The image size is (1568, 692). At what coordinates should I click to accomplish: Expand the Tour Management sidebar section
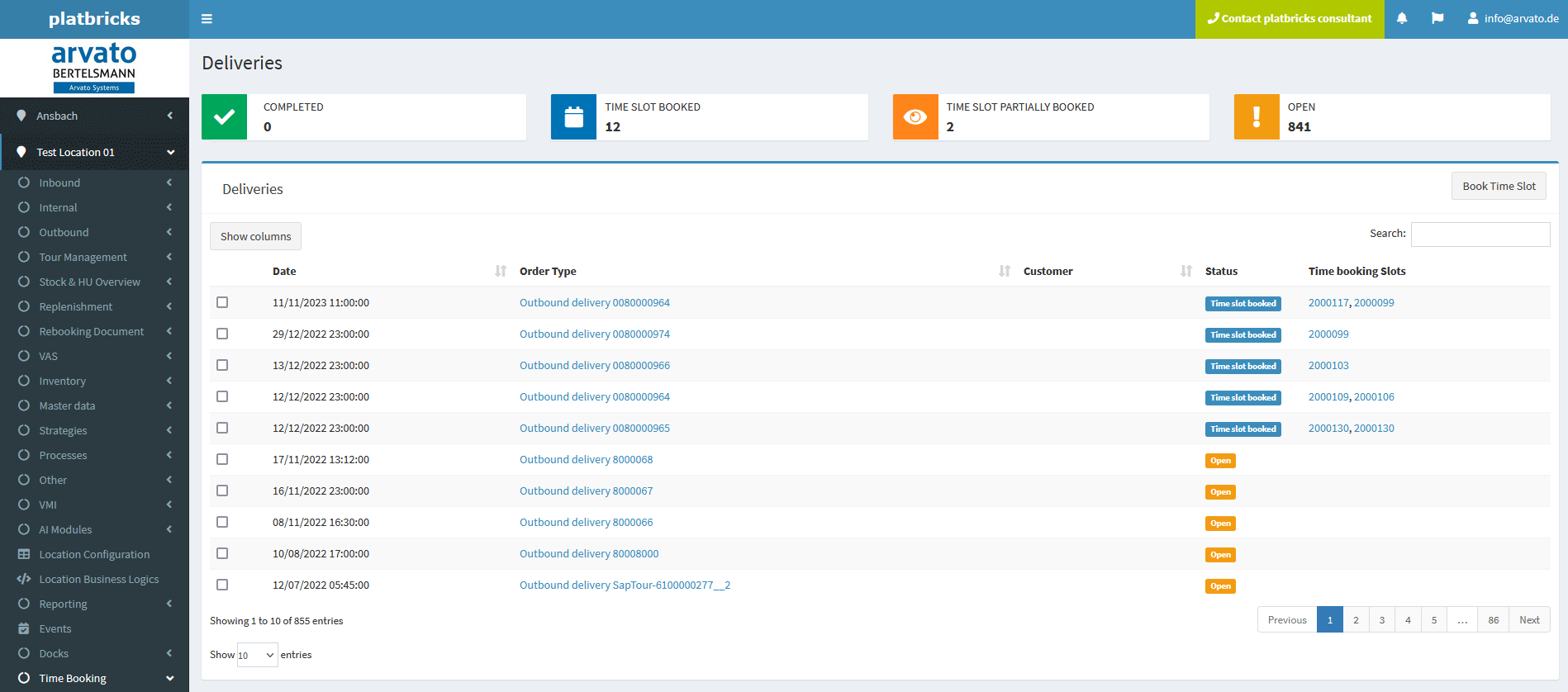pyautogui.click(x=83, y=257)
